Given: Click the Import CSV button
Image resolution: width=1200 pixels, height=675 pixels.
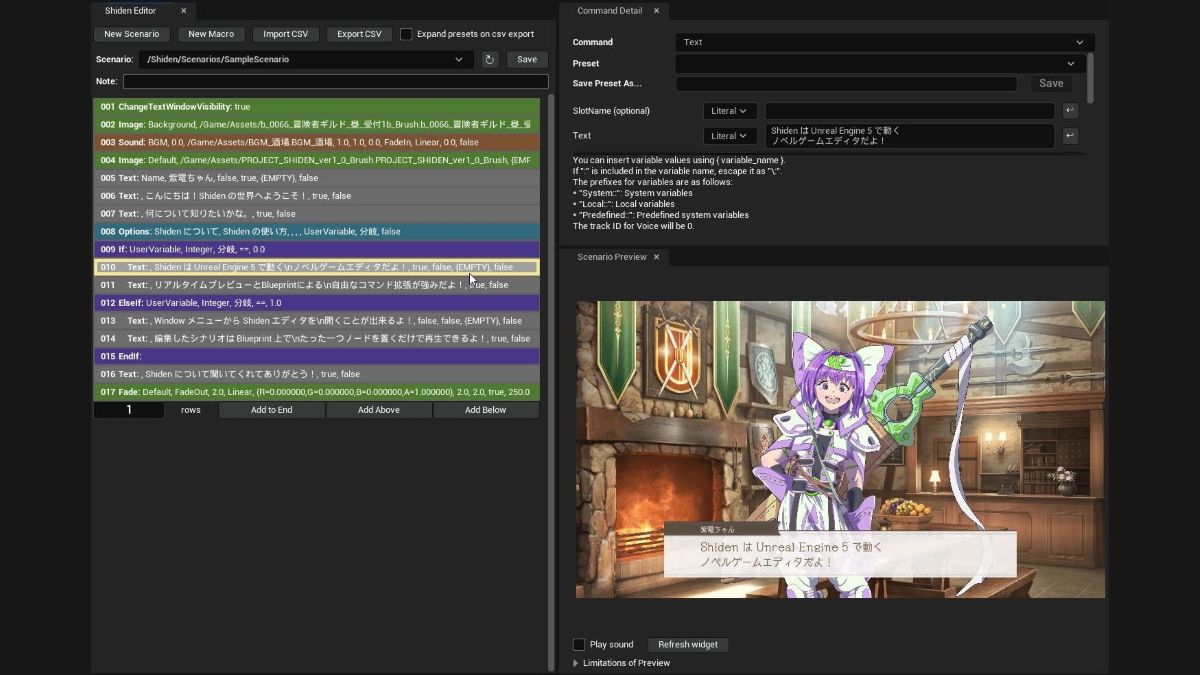Looking at the screenshot, I should coord(285,34).
